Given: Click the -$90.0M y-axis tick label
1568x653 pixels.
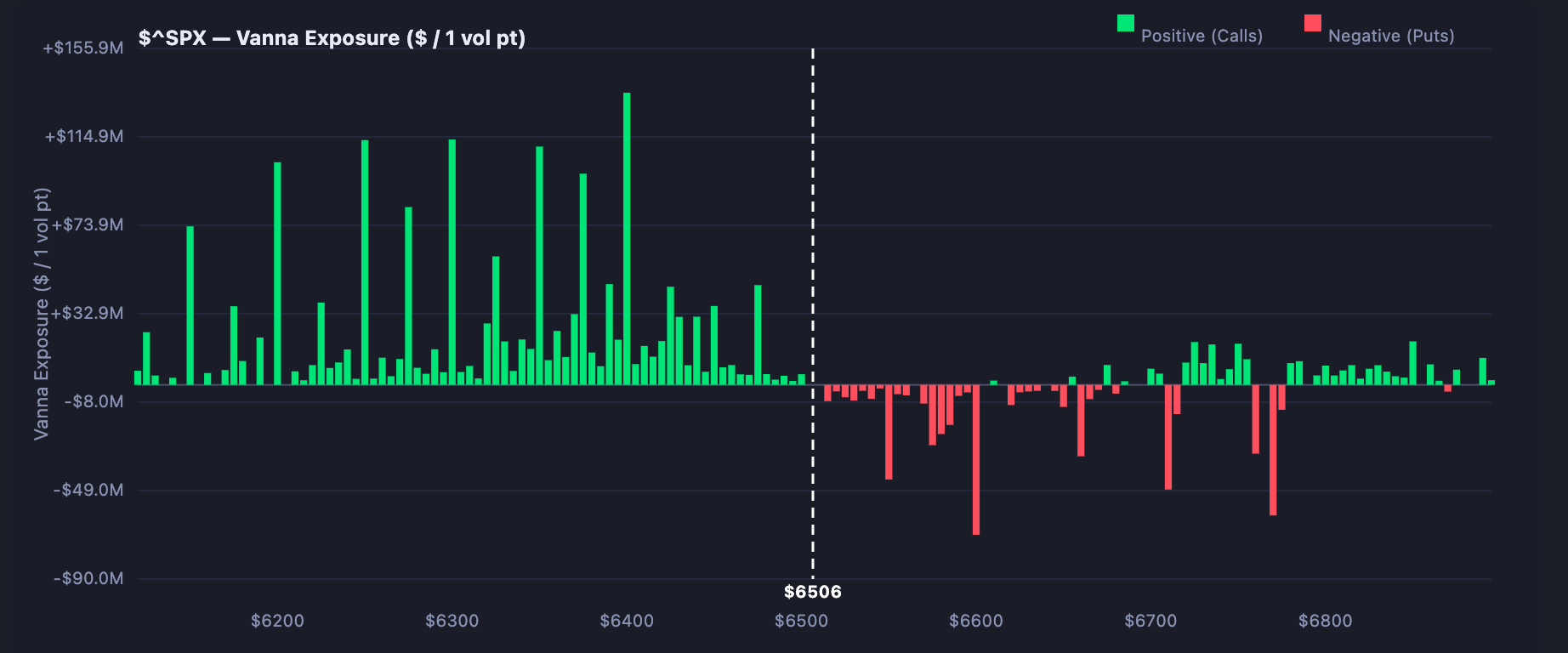Looking at the screenshot, I should [88, 578].
